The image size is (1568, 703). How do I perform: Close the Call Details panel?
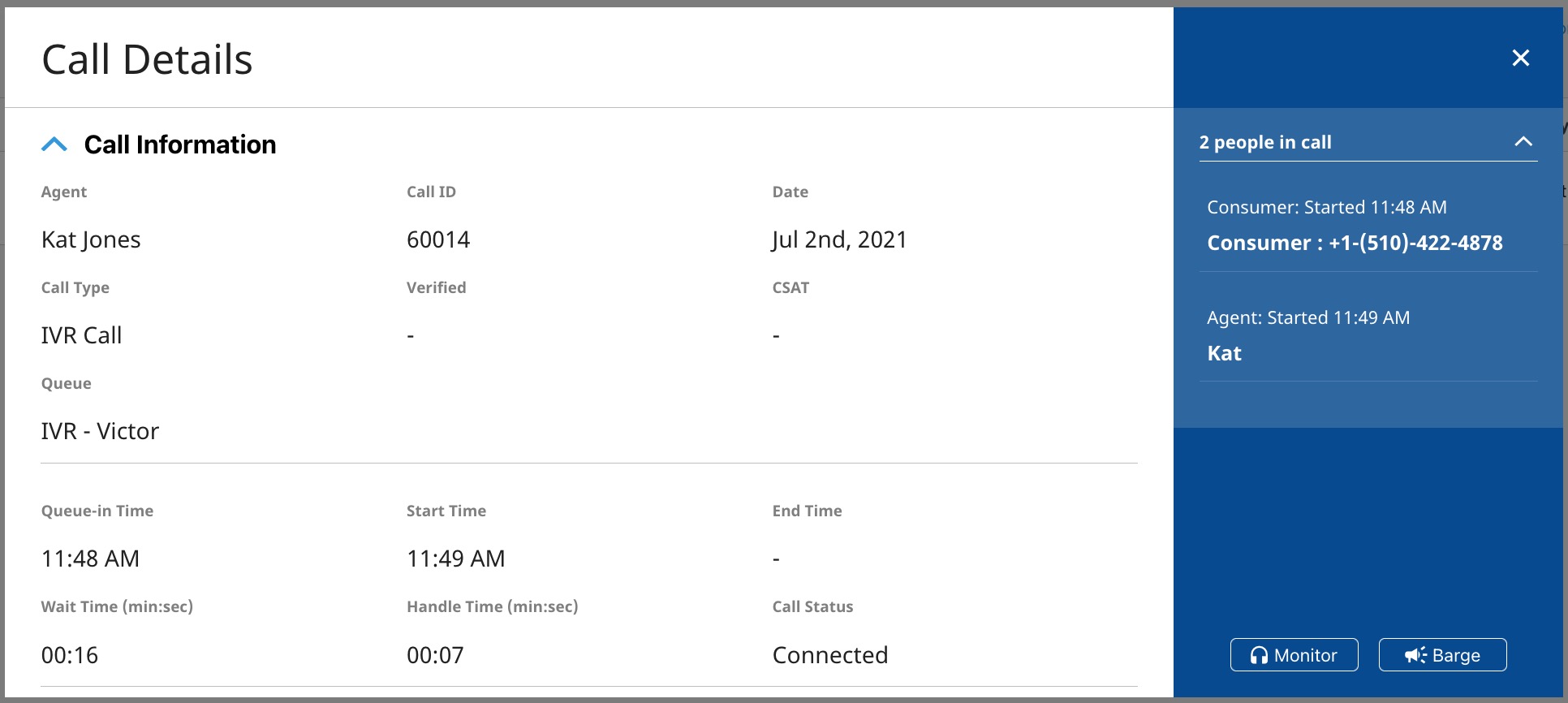coord(1520,58)
